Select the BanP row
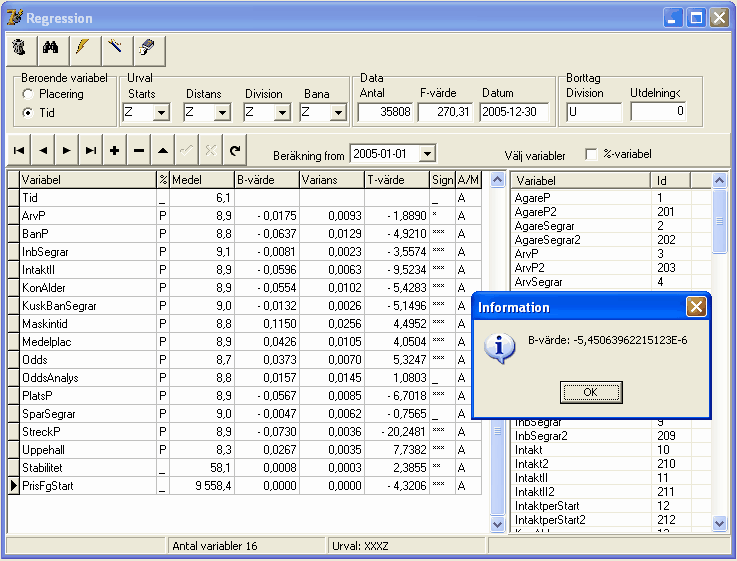Viewport: 737px width, 561px height. 244,234
